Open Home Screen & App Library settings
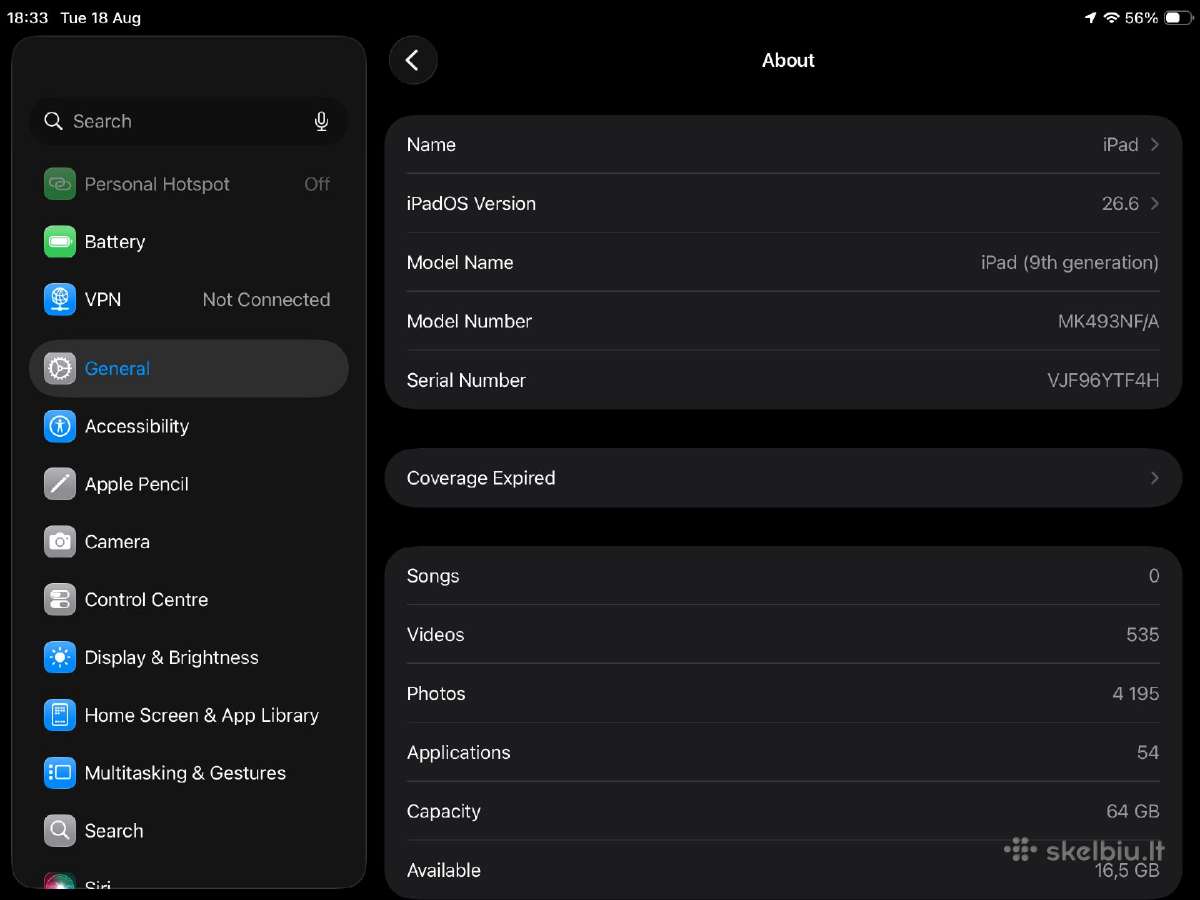 (189, 716)
